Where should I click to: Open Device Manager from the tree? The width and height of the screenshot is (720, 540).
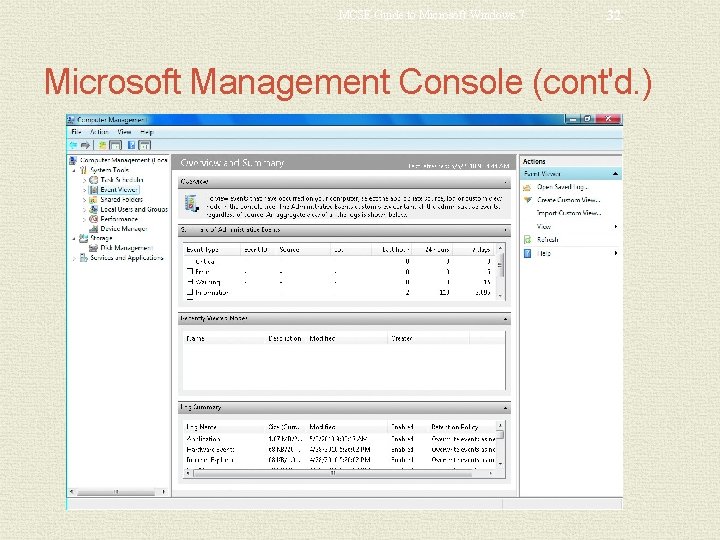coord(124,229)
